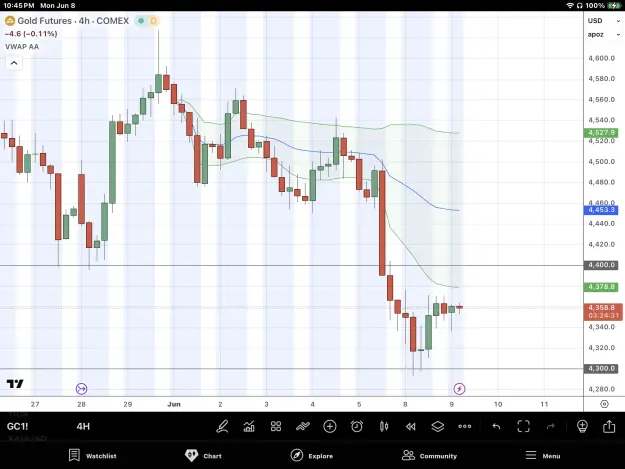The height and width of the screenshot is (469, 625).
Task: Select the 4,527.9 upper band price label
Action: (601, 132)
